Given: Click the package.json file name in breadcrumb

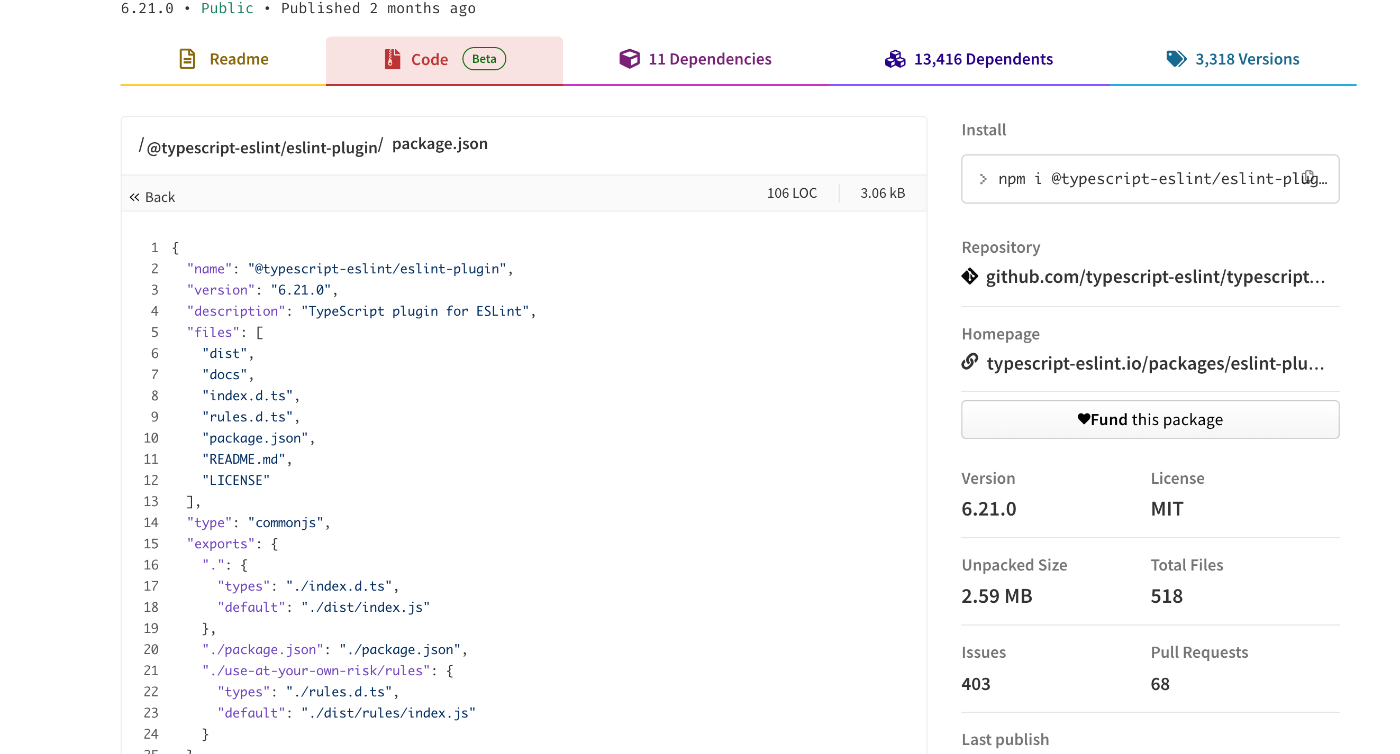Looking at the screenshot, I should click(x=440, y=144).
